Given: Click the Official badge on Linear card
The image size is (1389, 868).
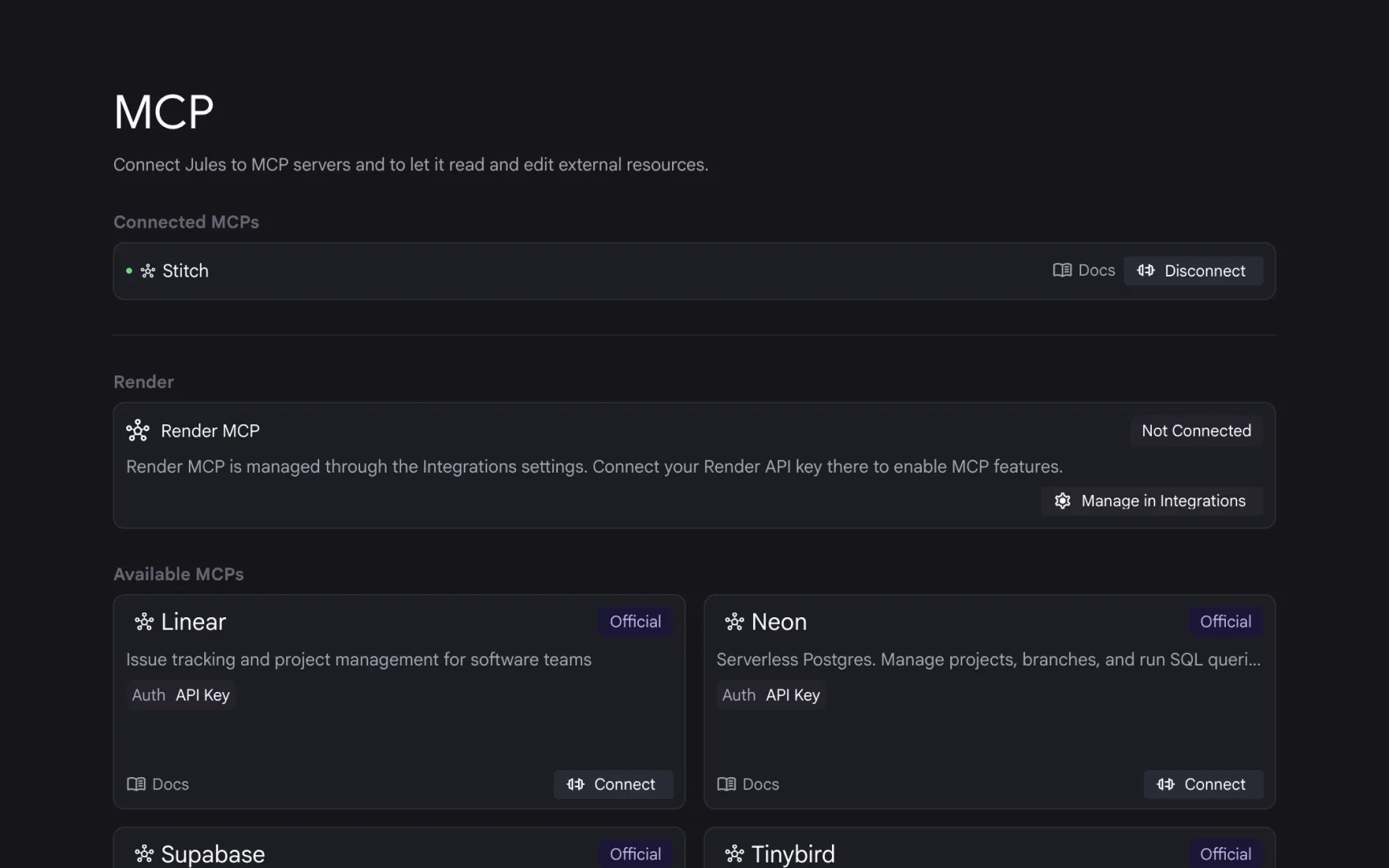Looking at the screenshot, I should pos(635,622).
